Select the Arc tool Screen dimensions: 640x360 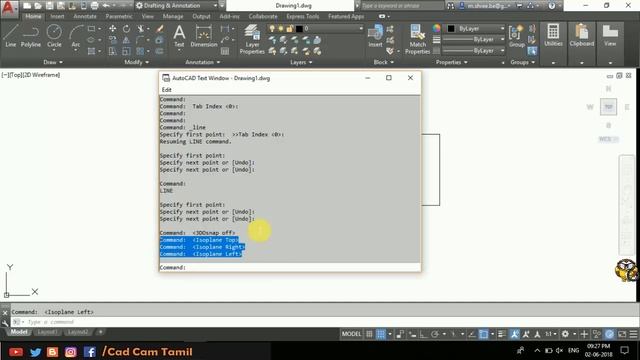pos(76,36)
